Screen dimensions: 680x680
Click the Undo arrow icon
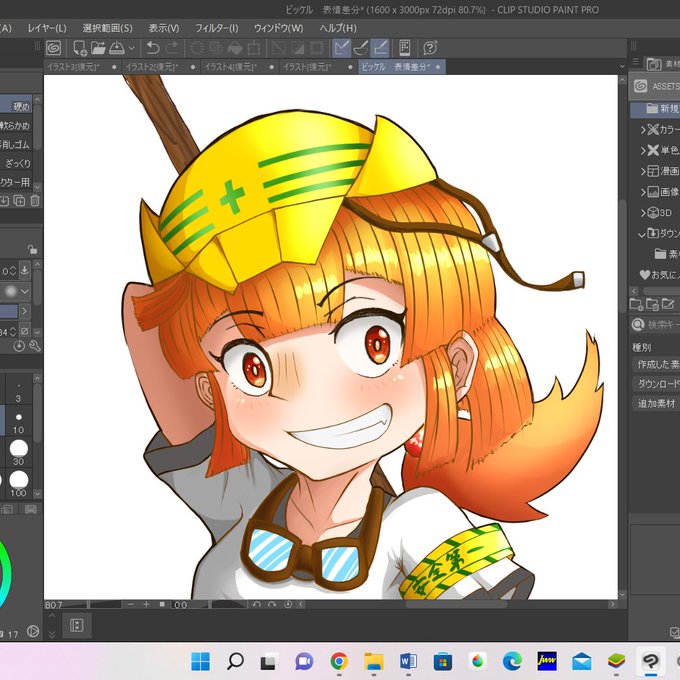point(153,48)
